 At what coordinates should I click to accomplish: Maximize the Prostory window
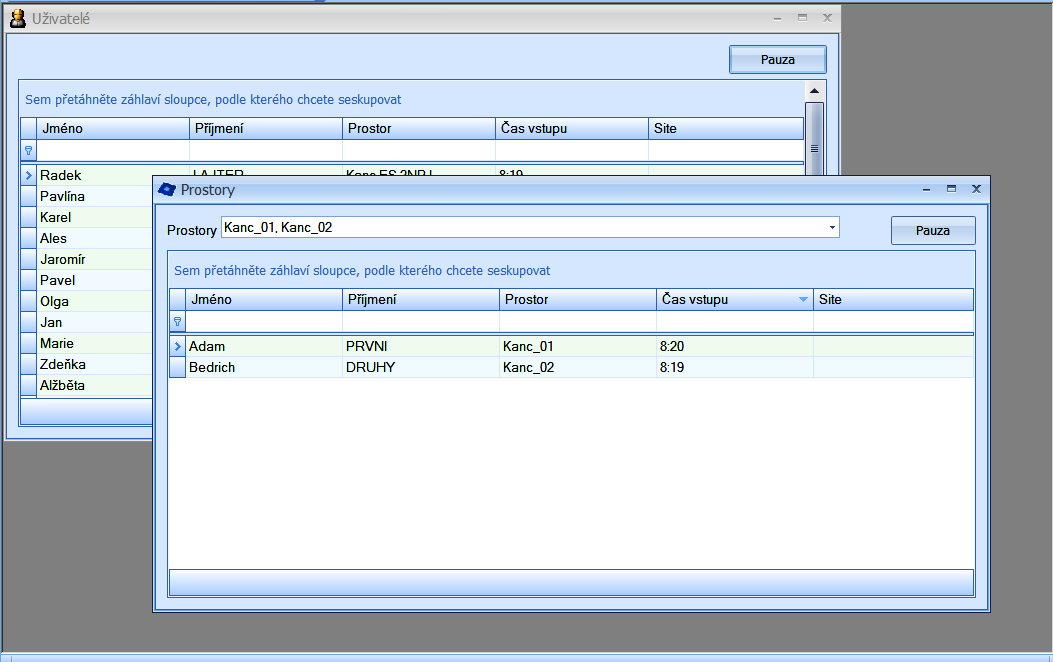click(x=951, y=189)
